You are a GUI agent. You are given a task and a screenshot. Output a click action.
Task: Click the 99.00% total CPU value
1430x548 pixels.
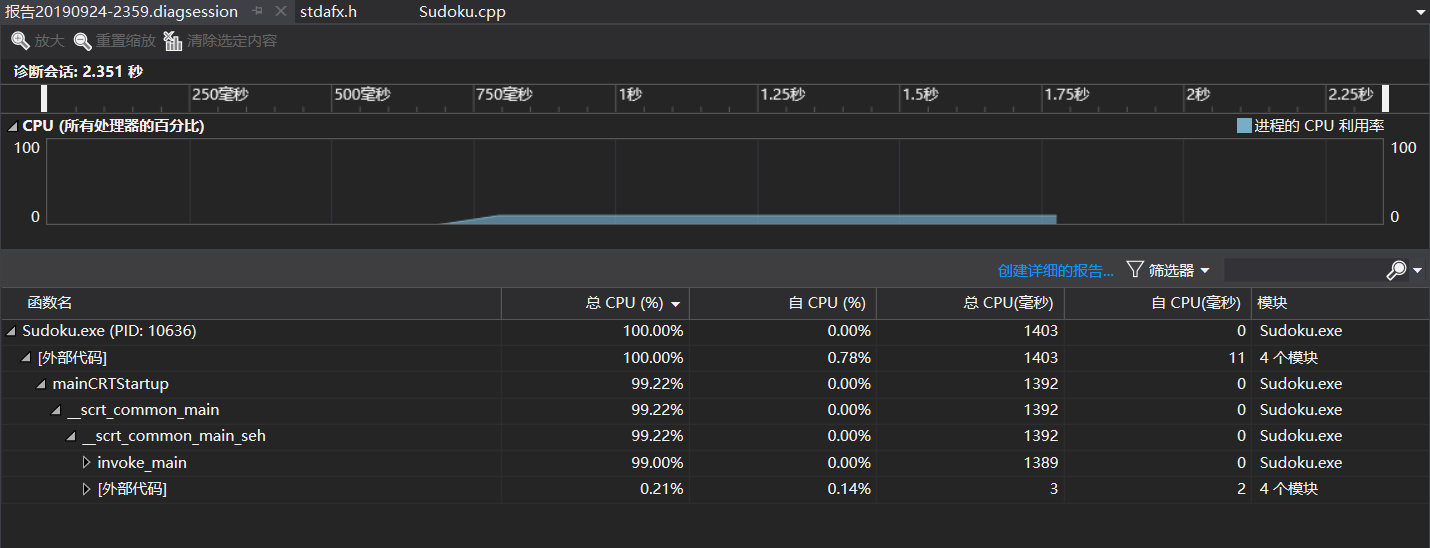click(x=657, y=463)
